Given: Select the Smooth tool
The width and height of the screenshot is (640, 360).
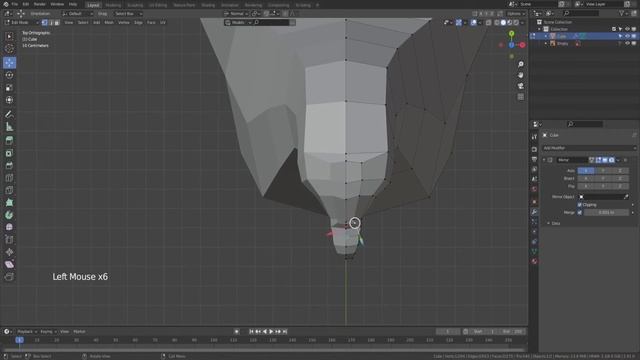Looking at the screenshot, I should (x=9, y=227).
